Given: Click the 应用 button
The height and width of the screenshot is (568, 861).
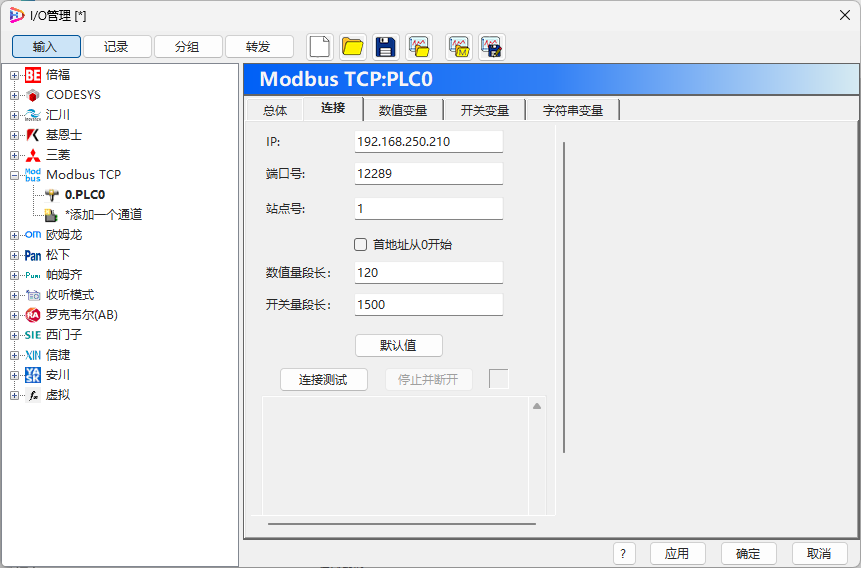Looking at the screenshot, I should pos(677,554).
